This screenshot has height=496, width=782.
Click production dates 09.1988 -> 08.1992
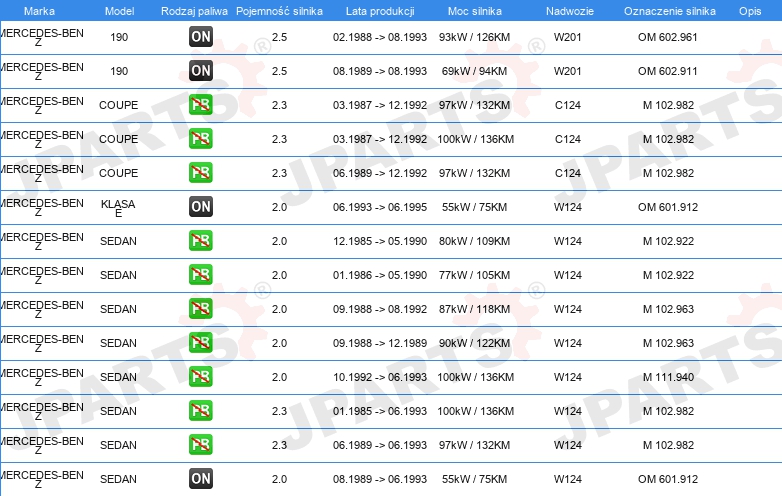click(x=380, y=309)
